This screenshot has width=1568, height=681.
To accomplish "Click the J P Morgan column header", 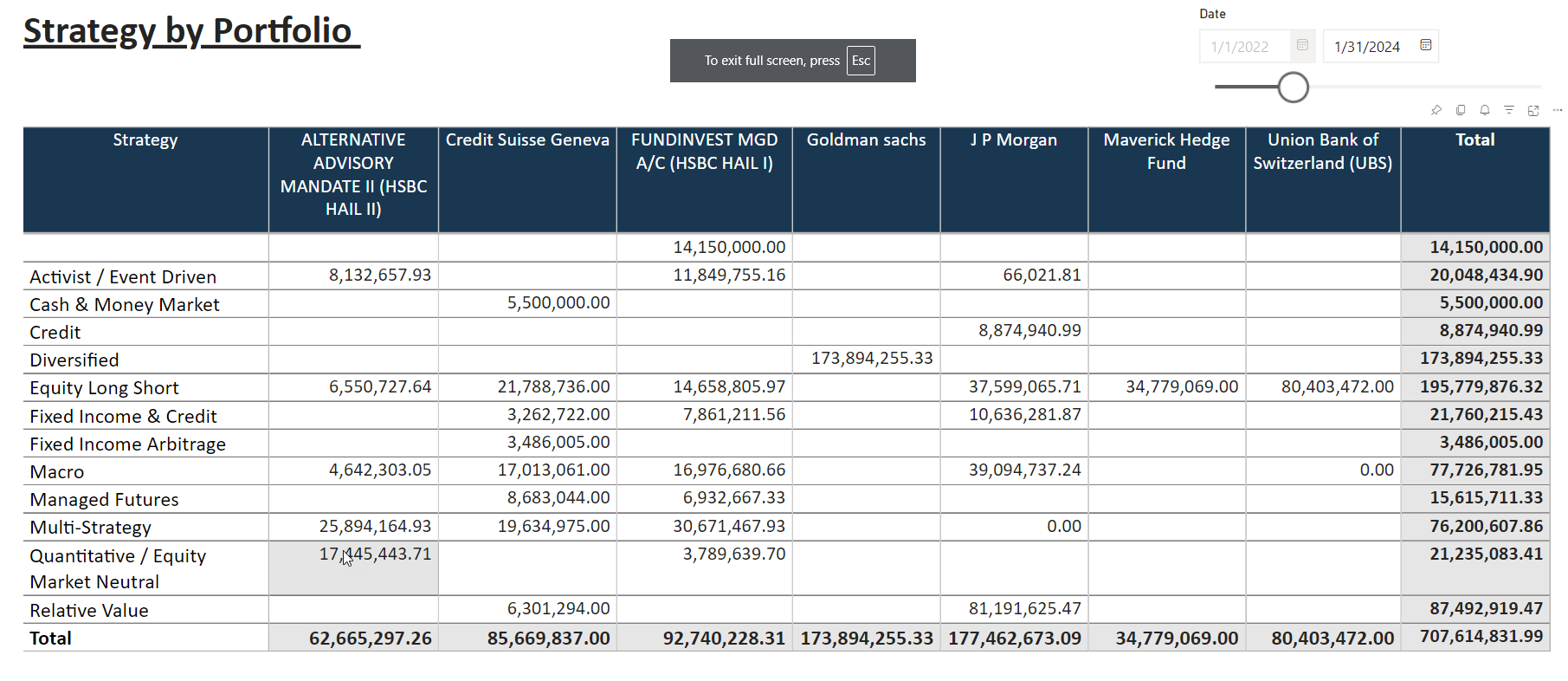I will click(1013, 140).
